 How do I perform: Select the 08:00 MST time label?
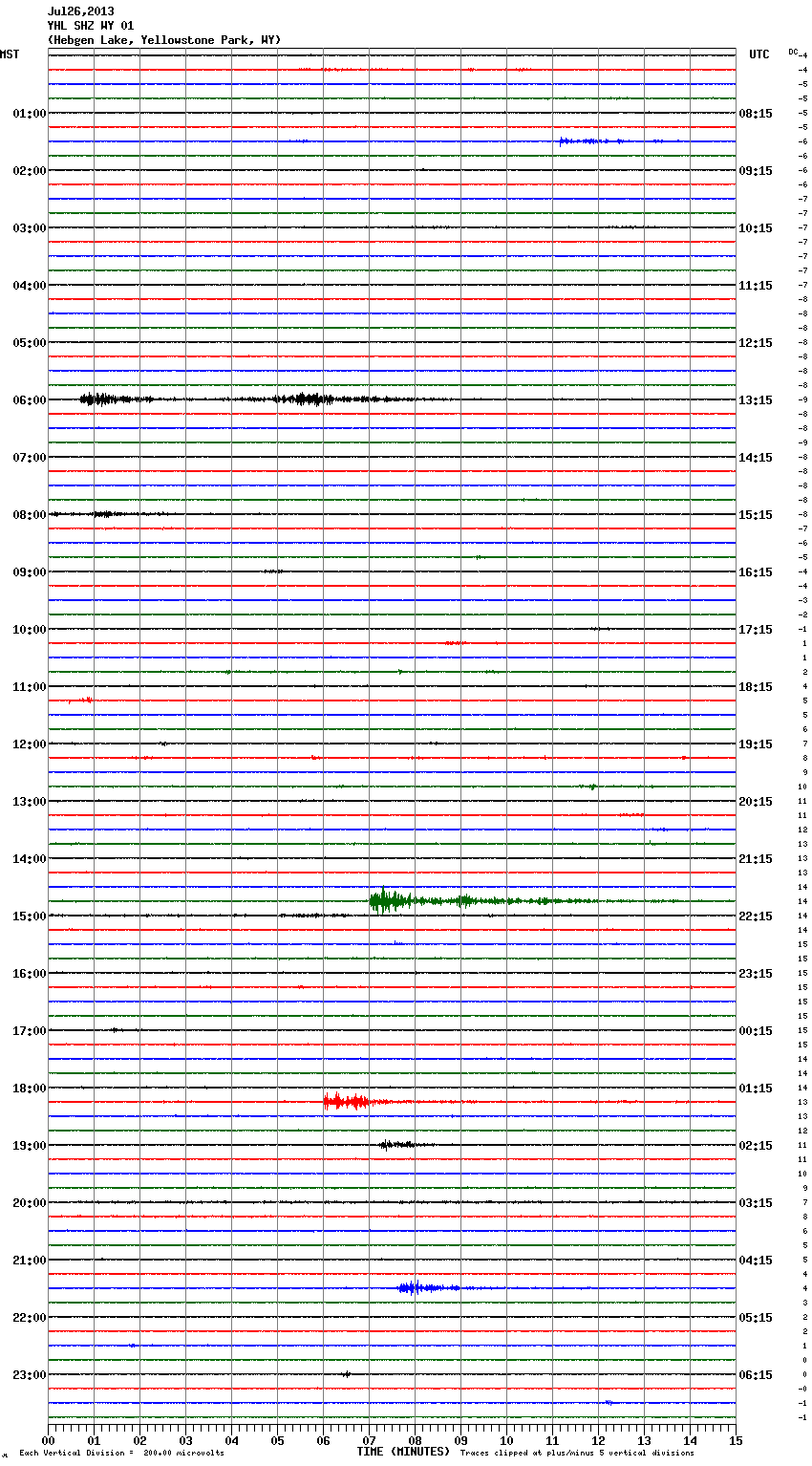click(29, 515)
